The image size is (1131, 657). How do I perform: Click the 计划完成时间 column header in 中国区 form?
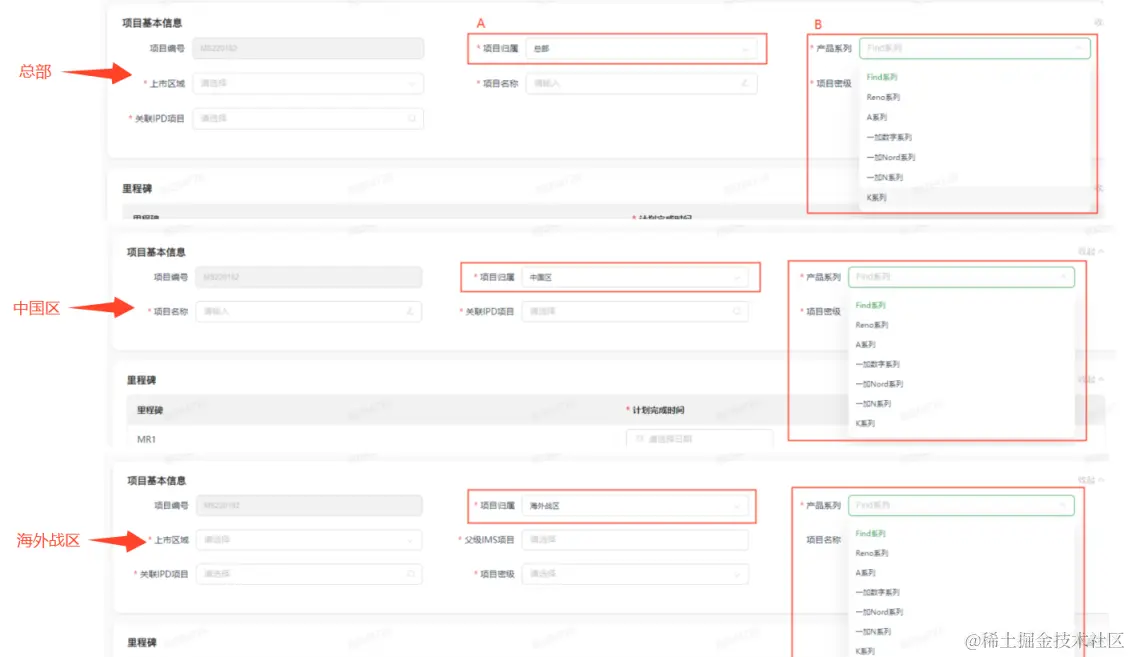(x=658, y=410)
